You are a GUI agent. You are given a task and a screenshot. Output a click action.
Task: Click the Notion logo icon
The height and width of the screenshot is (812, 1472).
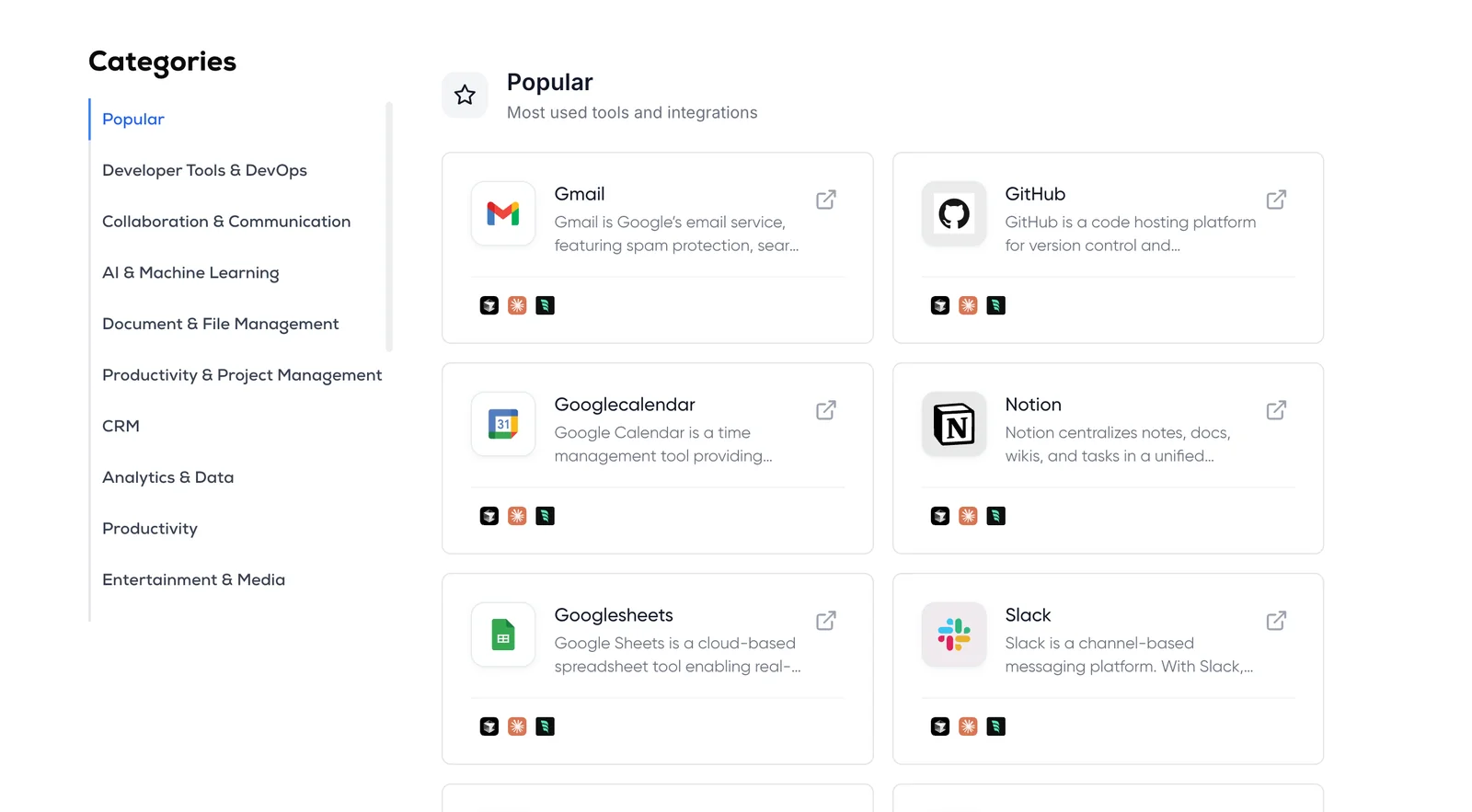[954, 424]
